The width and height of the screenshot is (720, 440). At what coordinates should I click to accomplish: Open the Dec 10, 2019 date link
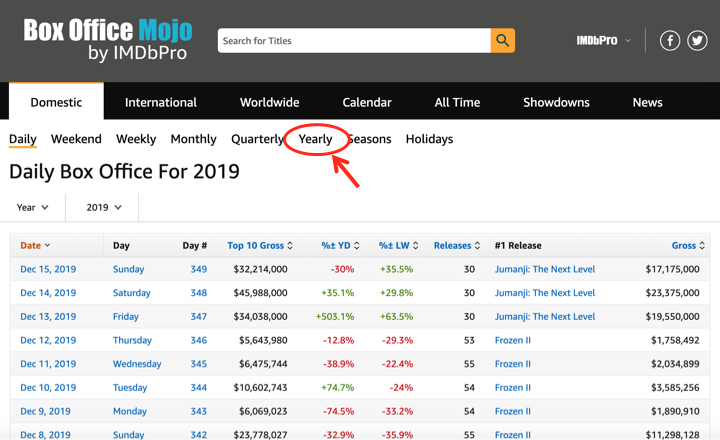[x=48, y=388]
